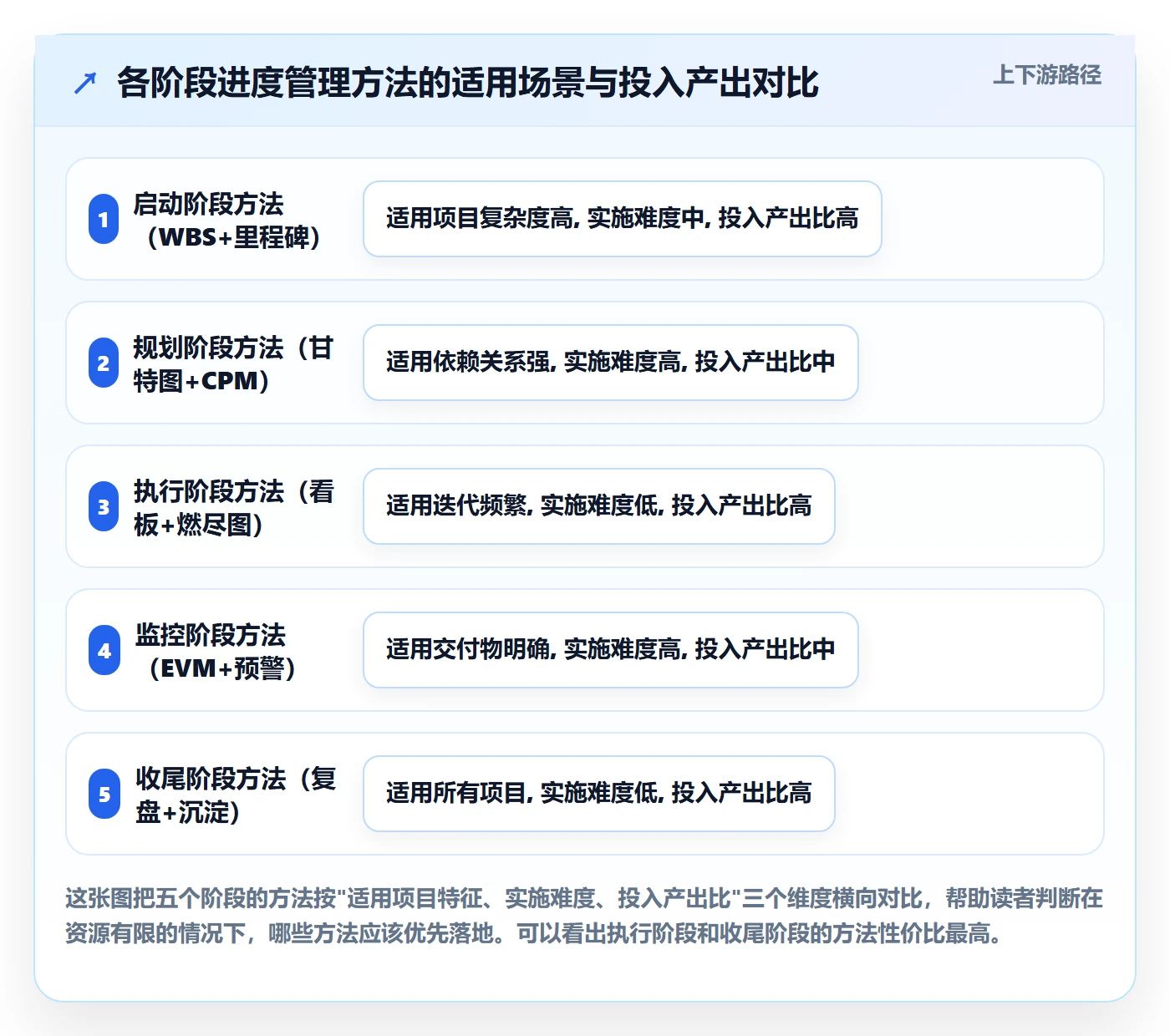1170x1036 pixels.
Task: Click the 适用项目复杂度高 description box
Action: (623, 219)
